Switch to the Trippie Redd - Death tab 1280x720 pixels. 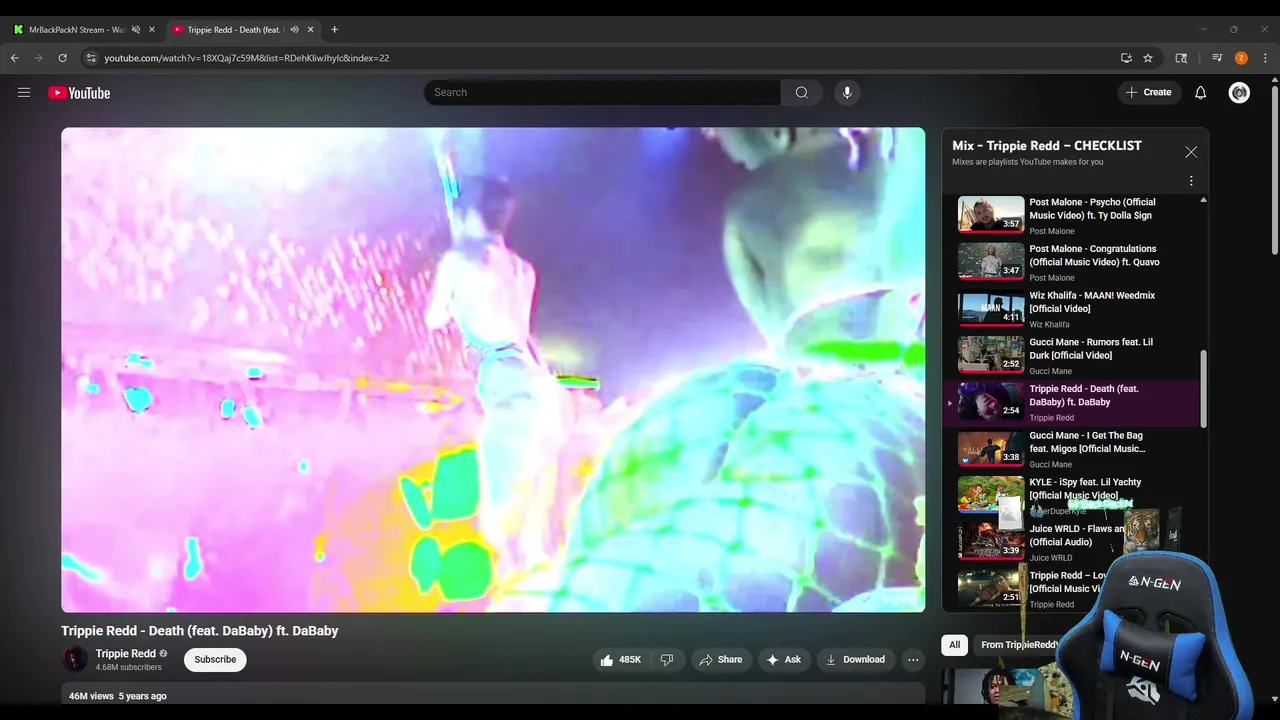pyautogui.click(x=235, y=30)
